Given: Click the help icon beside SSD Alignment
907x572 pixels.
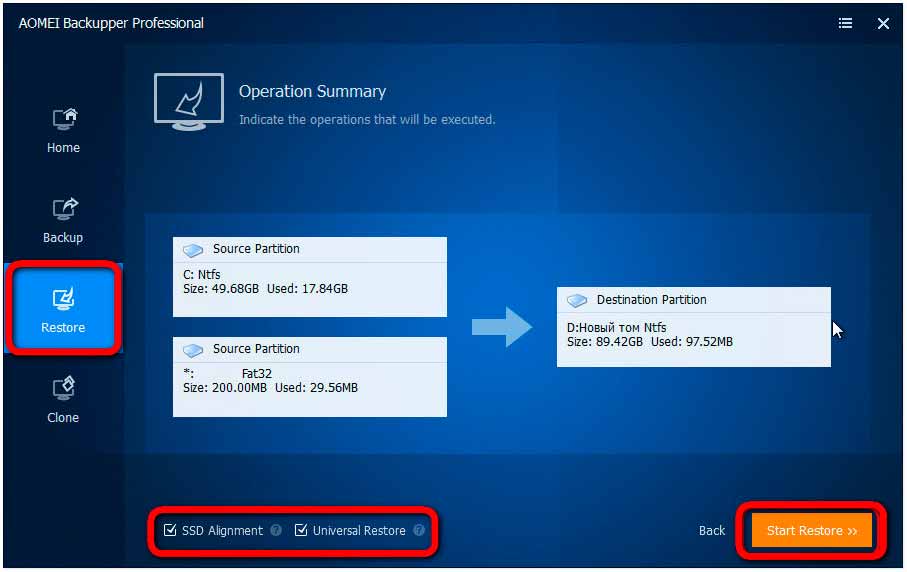Looking at the screenshot, I should 276,531.
